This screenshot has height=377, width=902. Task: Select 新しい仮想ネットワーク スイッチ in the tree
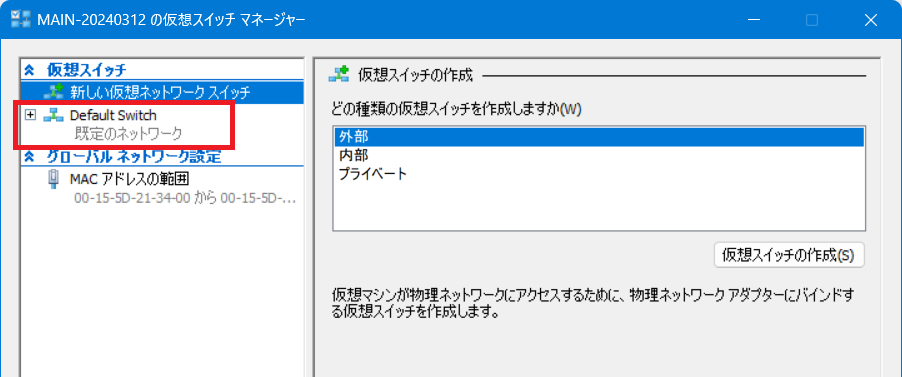pyautogui.click(x=162, y=92)
